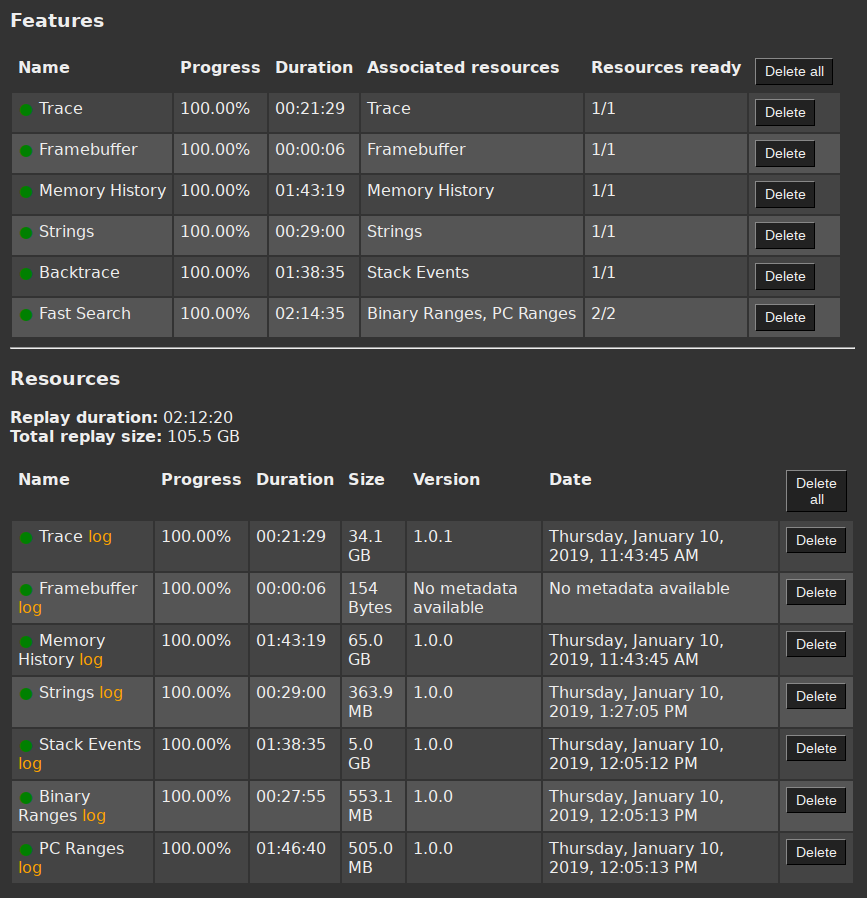Click the green status icon beside Fast Search feature
The width and height of the screenshot is (867, 898).
pyautogui.click(x=24, y=313)
